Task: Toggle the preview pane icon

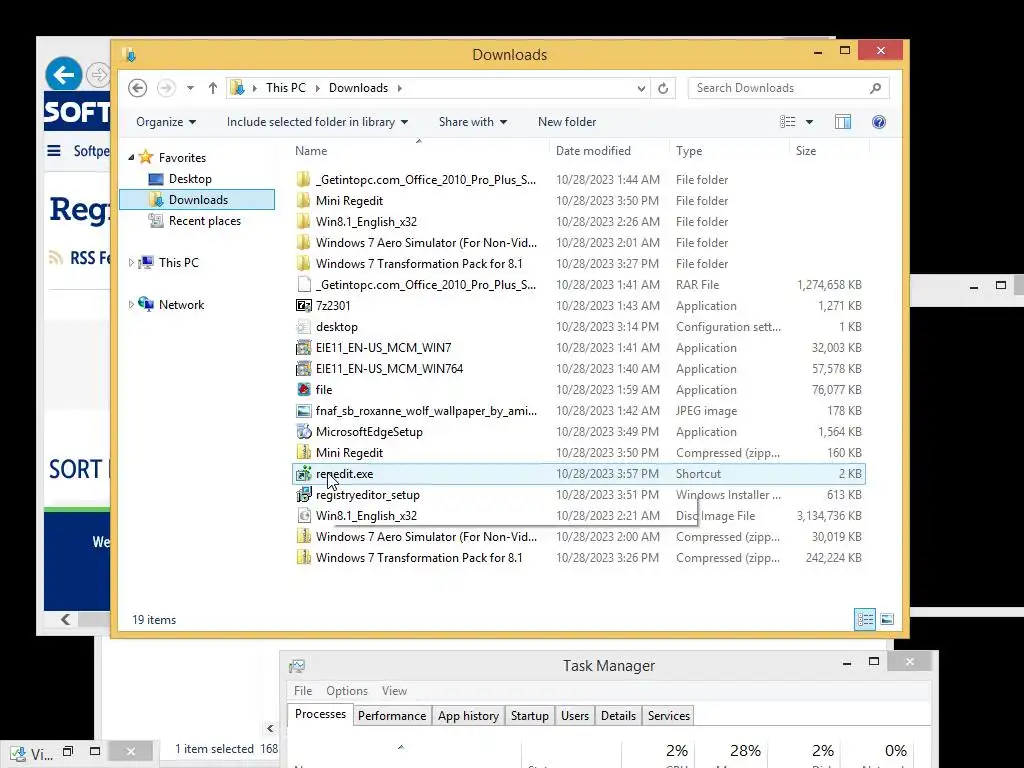Action: point(843,122)
